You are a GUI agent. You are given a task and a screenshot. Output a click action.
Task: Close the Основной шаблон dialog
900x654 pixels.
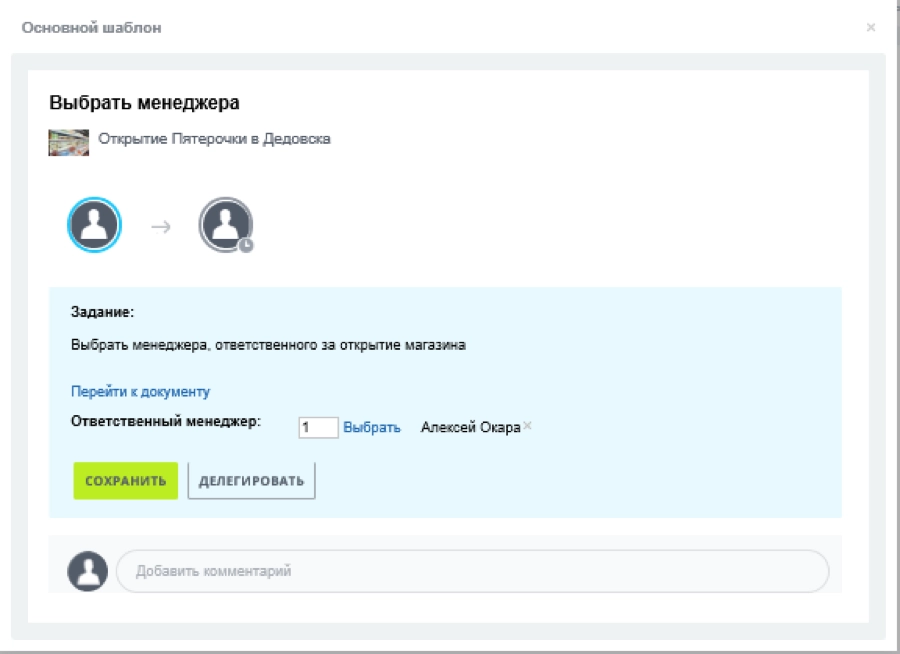(x=871, y=27)
